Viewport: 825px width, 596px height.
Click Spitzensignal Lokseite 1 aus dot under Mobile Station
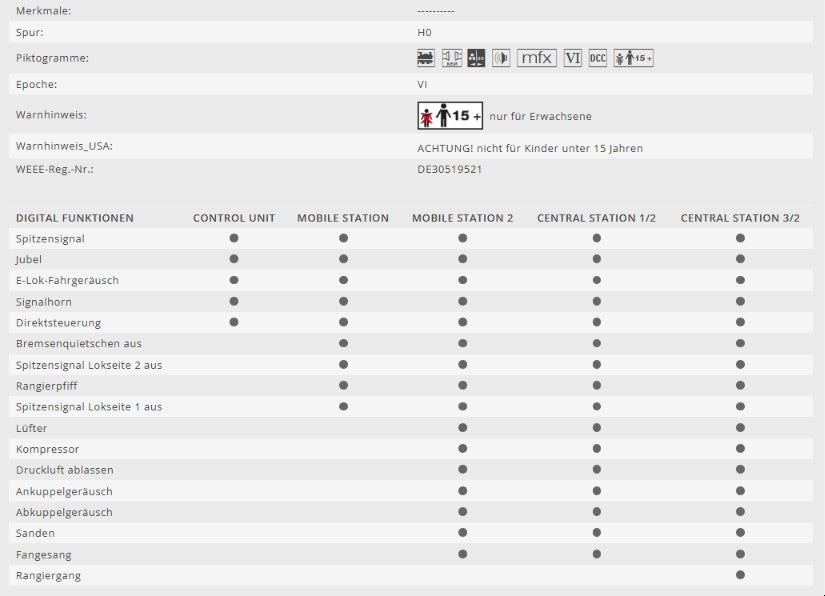(x=344, y=407)
